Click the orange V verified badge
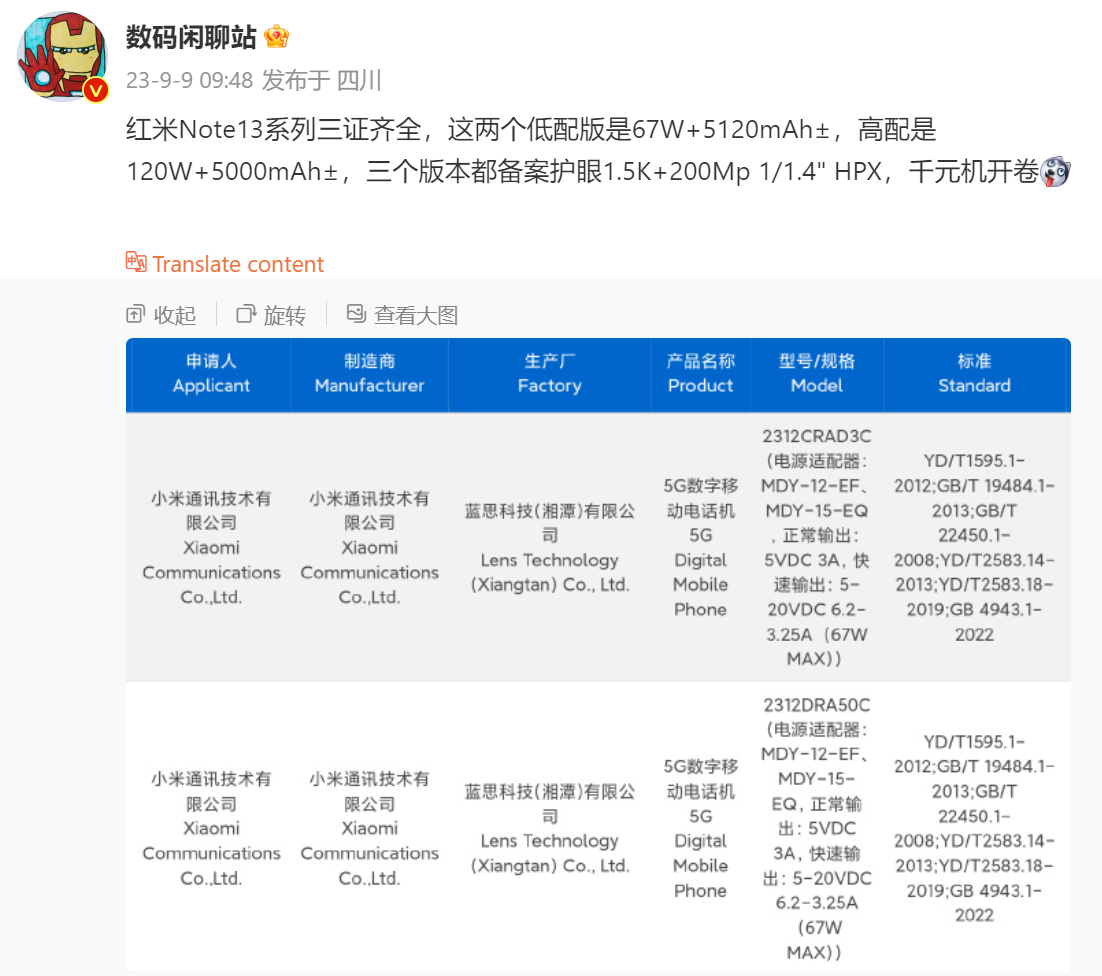Viewport: 1102px width, 976px height. tap(96, 91)
